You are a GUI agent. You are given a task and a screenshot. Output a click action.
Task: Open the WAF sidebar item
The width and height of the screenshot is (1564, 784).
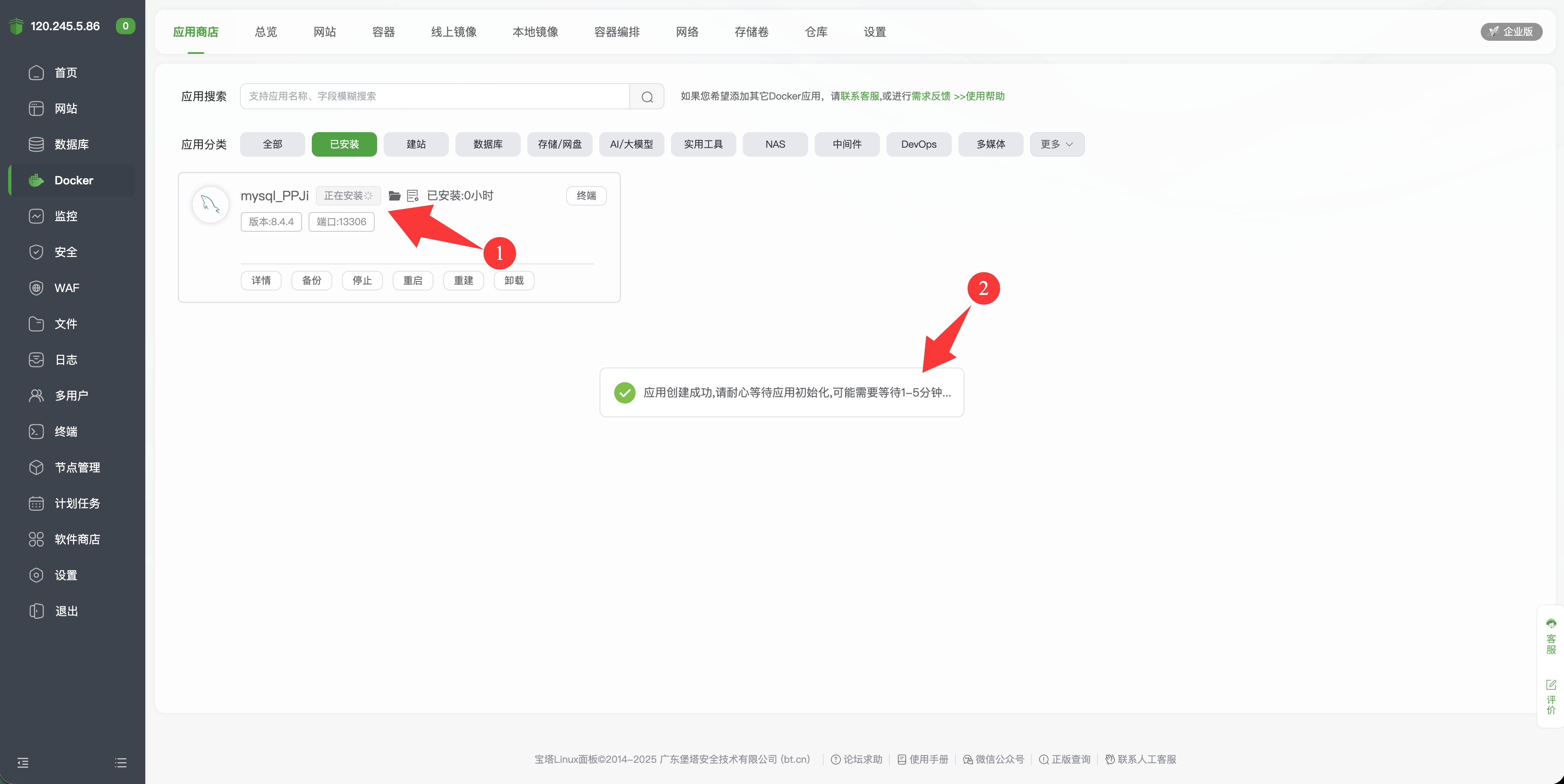click(67, 288)
